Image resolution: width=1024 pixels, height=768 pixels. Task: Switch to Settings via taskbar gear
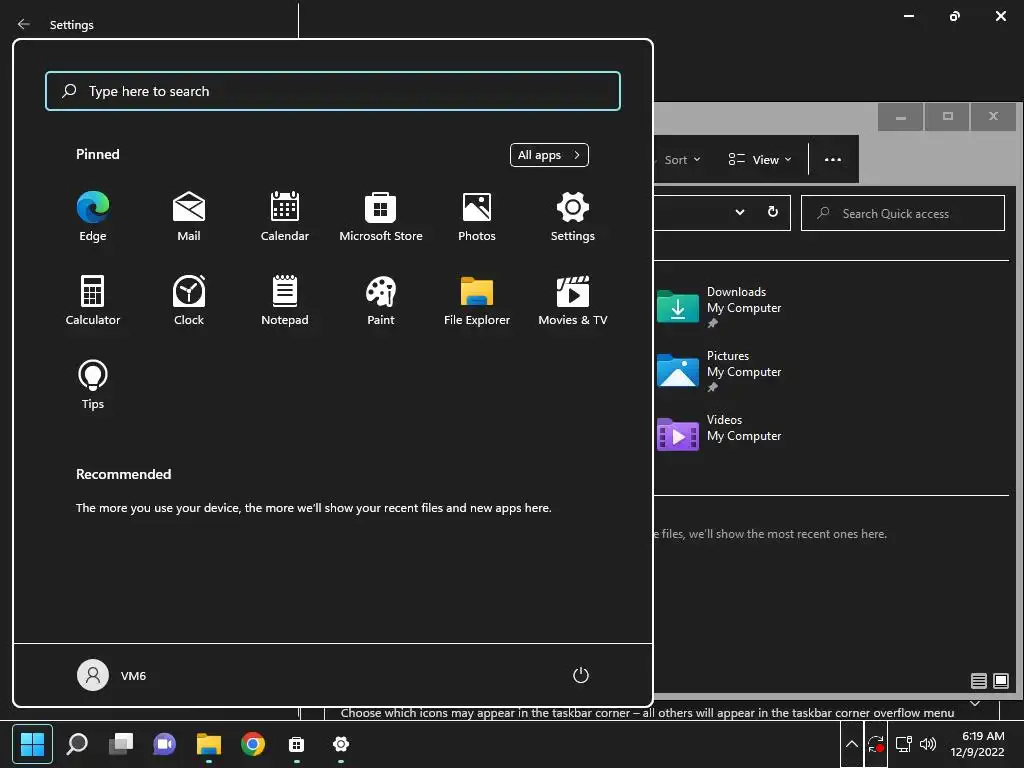(x=341, y=744)
